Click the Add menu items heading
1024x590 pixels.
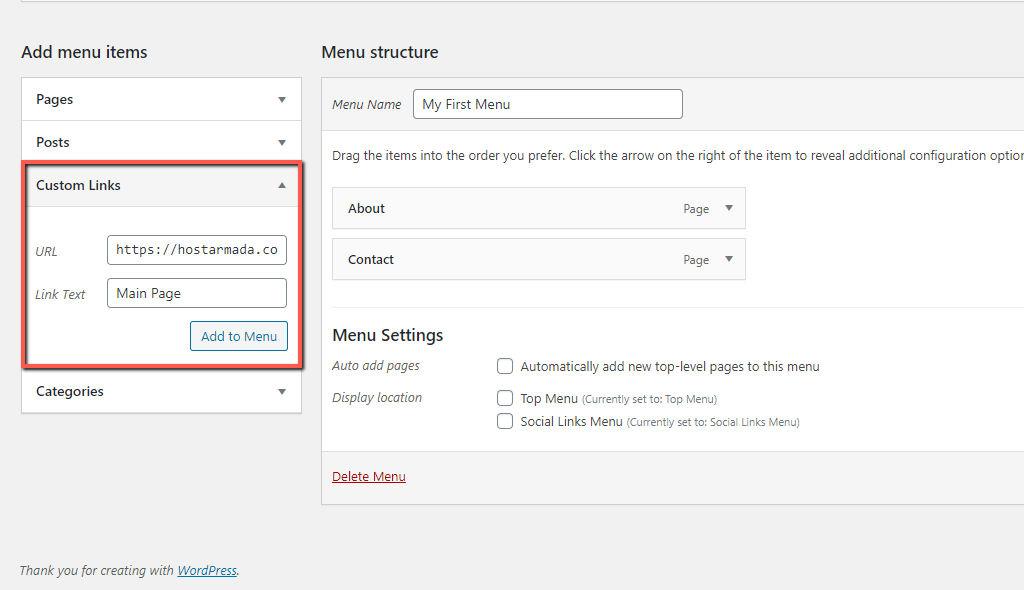click(84, 52)
